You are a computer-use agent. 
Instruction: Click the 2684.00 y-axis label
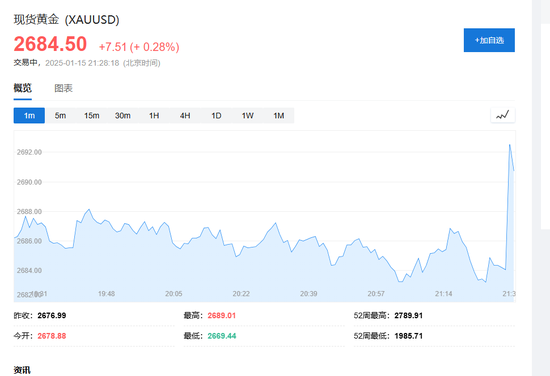[x=29, y=270]
